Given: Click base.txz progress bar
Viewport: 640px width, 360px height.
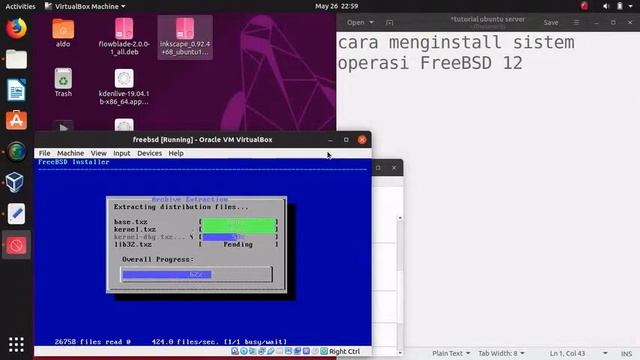Looking at the screenshot, I should click(x=239, y=222).
